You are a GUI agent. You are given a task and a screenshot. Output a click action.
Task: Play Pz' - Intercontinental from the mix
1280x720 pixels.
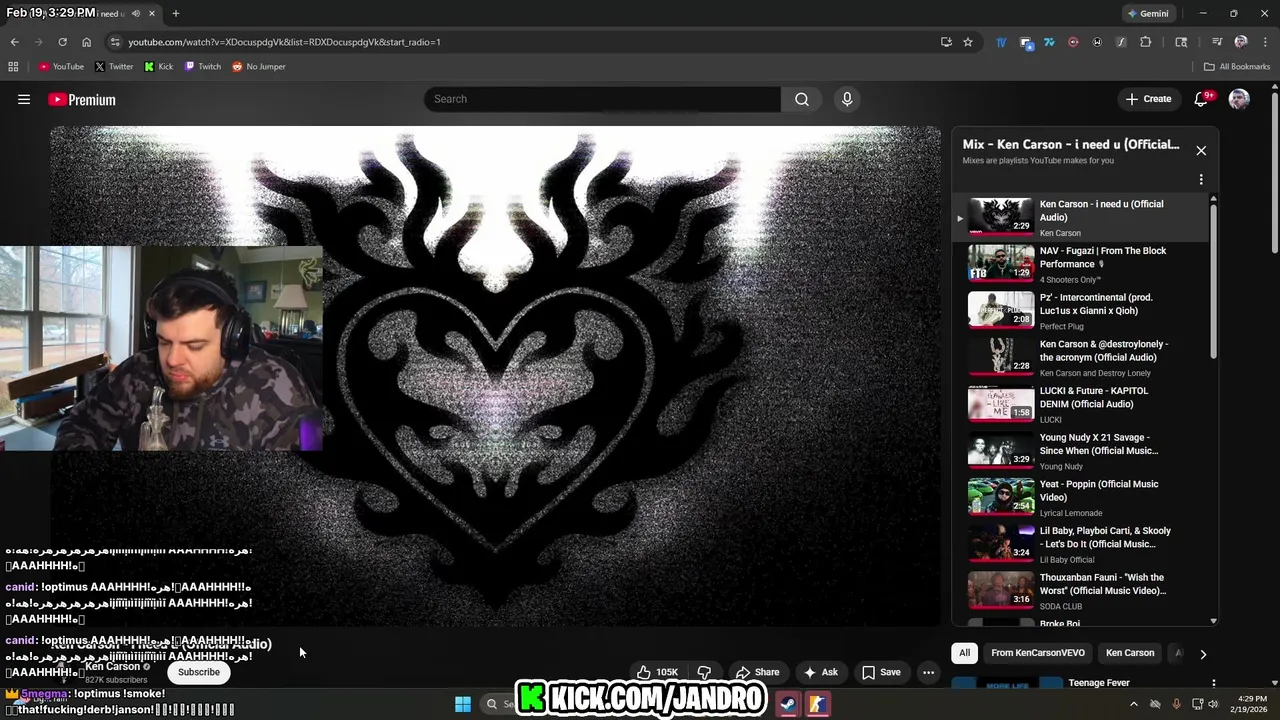(x=1082, y=311)
